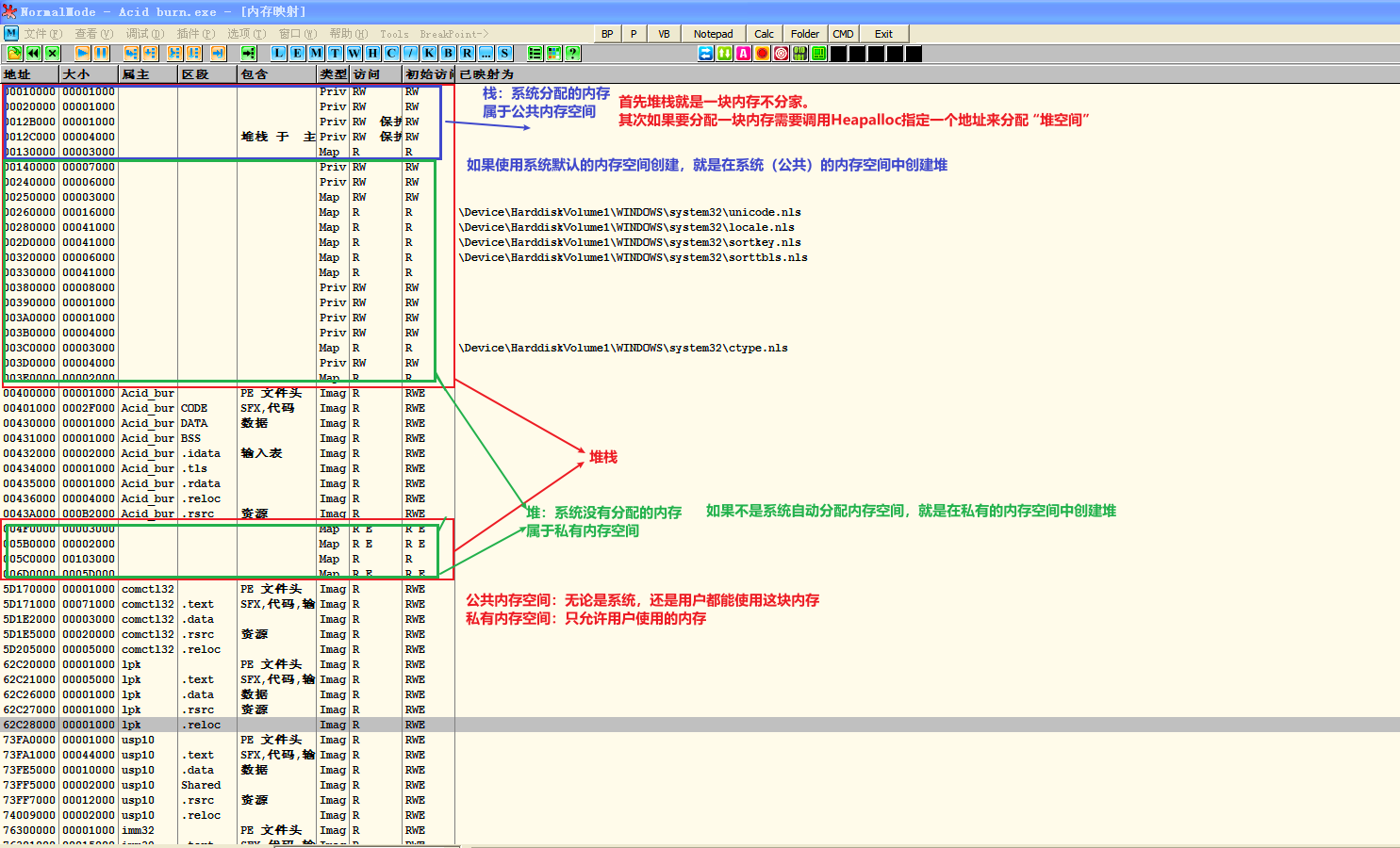Click the Exit button
The height and width of the screenshot is (848, 1400).
coord(883,34)
